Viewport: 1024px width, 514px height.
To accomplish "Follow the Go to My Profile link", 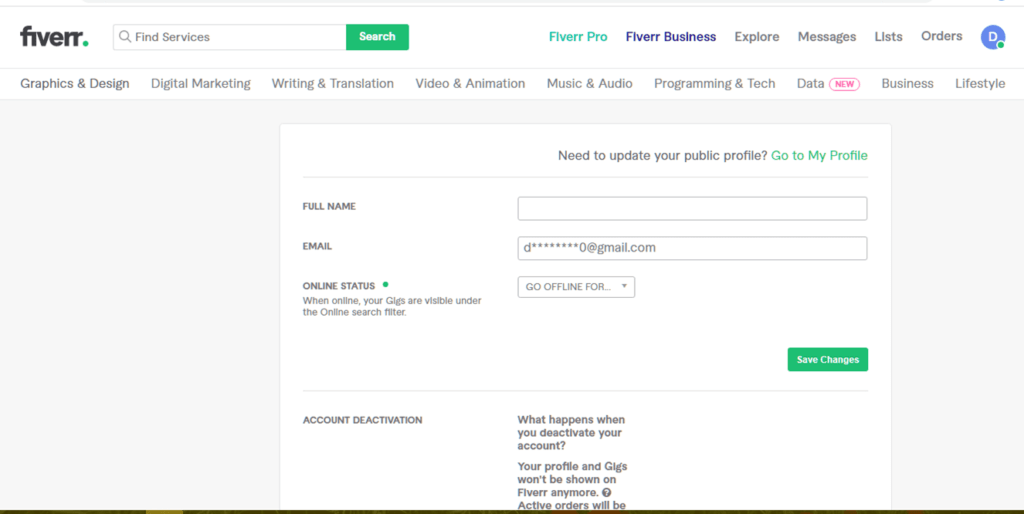I will pos(819,155).
